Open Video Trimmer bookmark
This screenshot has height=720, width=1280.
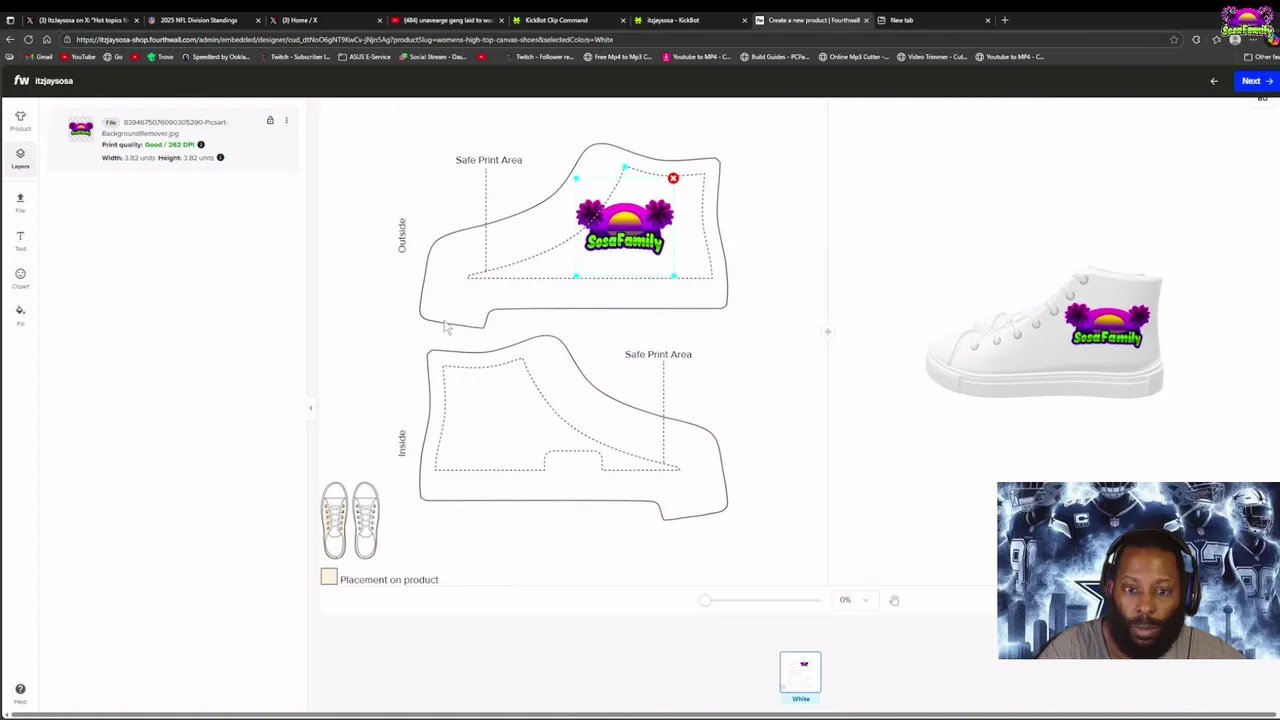click(x=933, y=57)
